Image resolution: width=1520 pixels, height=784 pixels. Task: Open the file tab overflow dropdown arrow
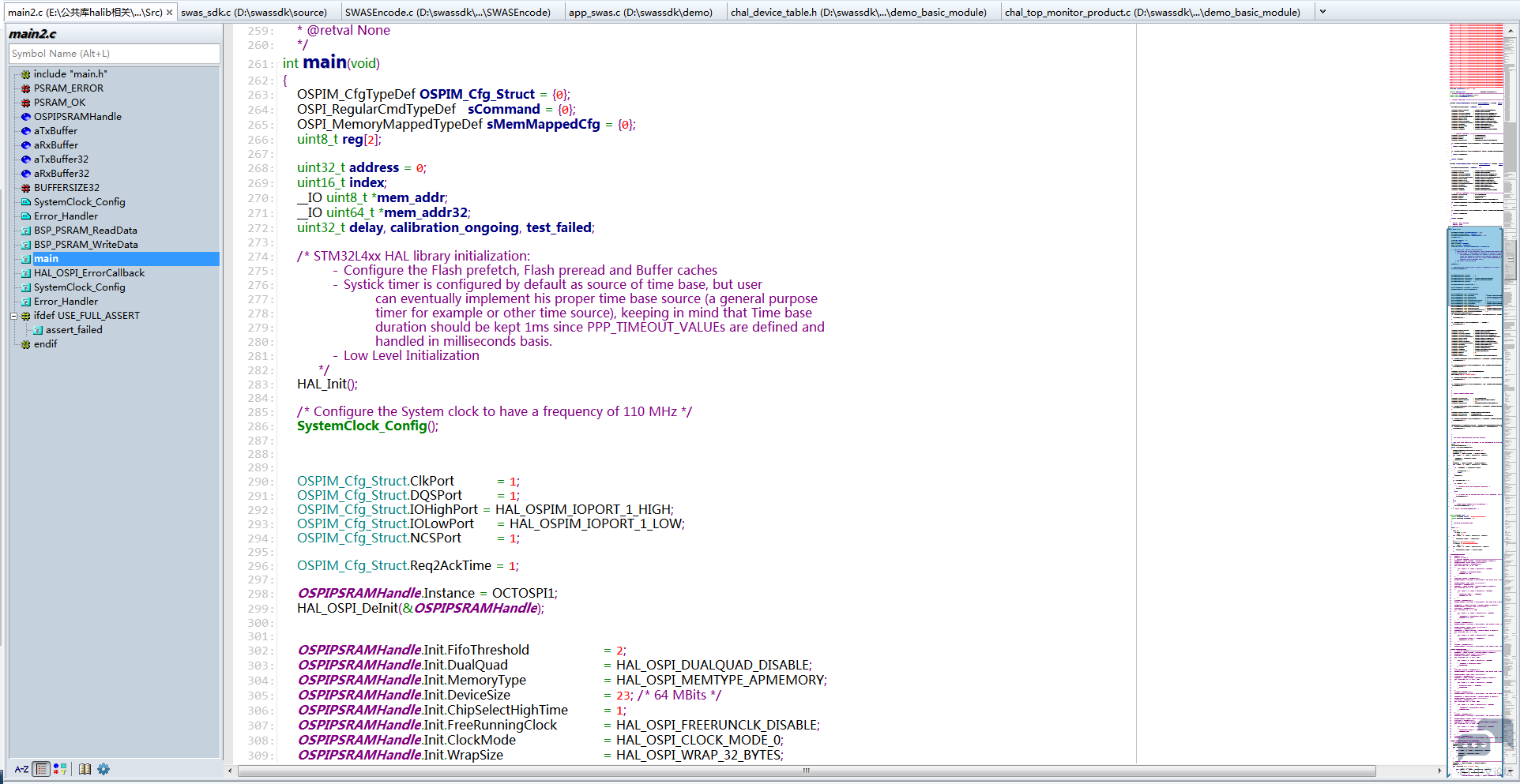click(x=1322, y=13)
